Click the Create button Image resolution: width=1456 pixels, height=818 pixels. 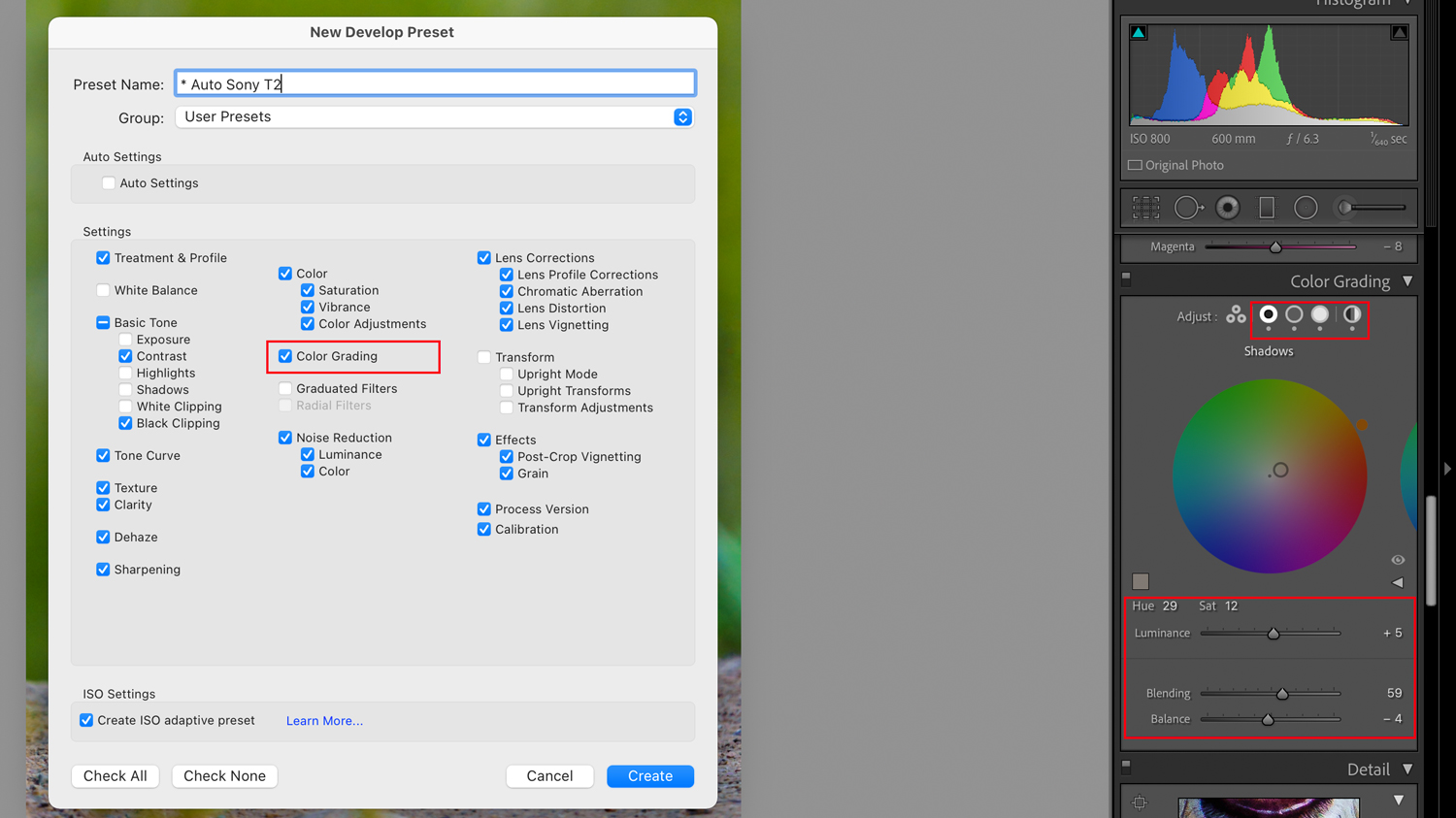[x=650, y=776]
